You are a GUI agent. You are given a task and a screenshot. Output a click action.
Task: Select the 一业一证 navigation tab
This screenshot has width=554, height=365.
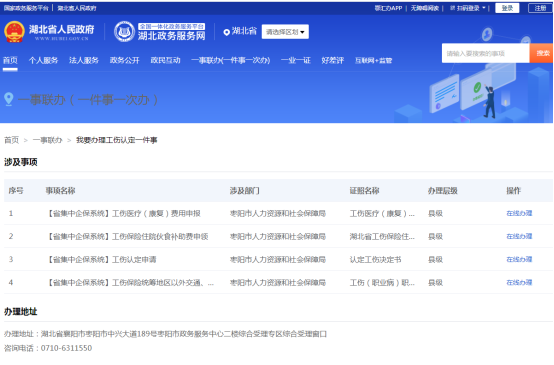point(296,60)
